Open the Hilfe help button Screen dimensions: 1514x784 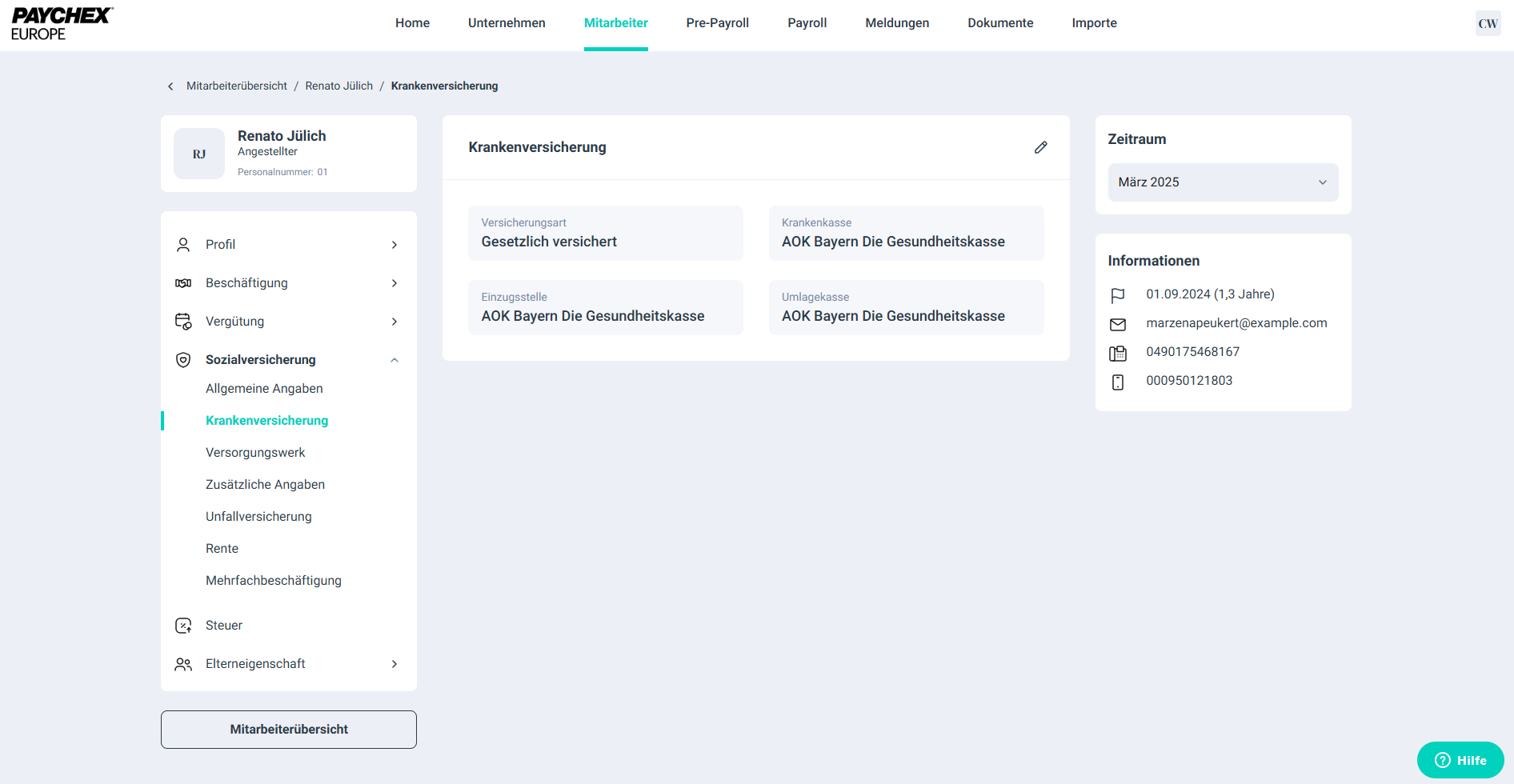[1460, 760]
